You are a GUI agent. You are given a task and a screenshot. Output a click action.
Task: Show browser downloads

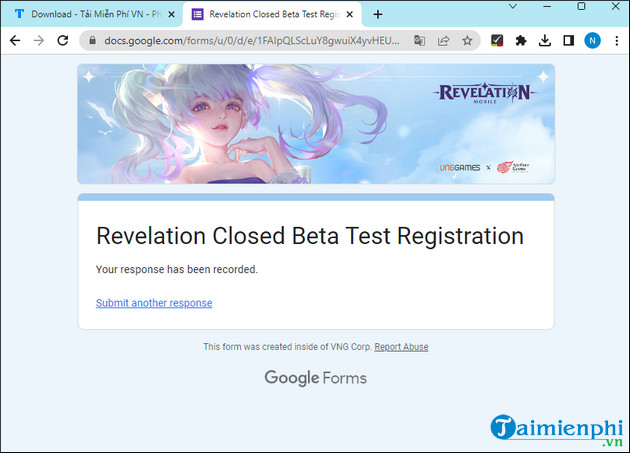click(544, 41)
